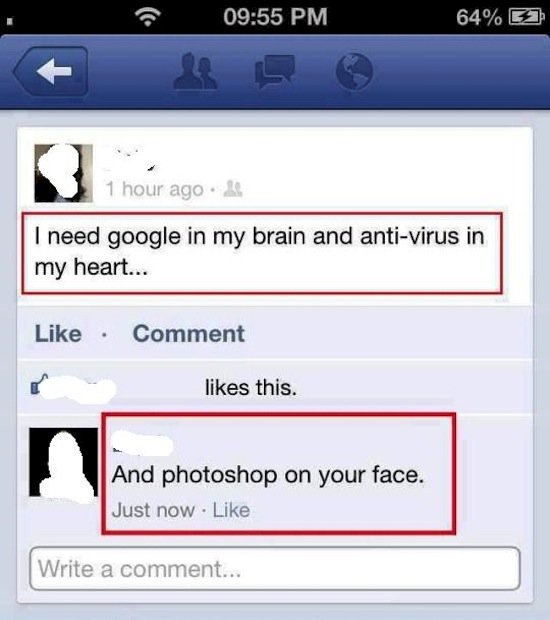Tap Comment under the post
Screen dimensions: 550x620
click(189, 333)
